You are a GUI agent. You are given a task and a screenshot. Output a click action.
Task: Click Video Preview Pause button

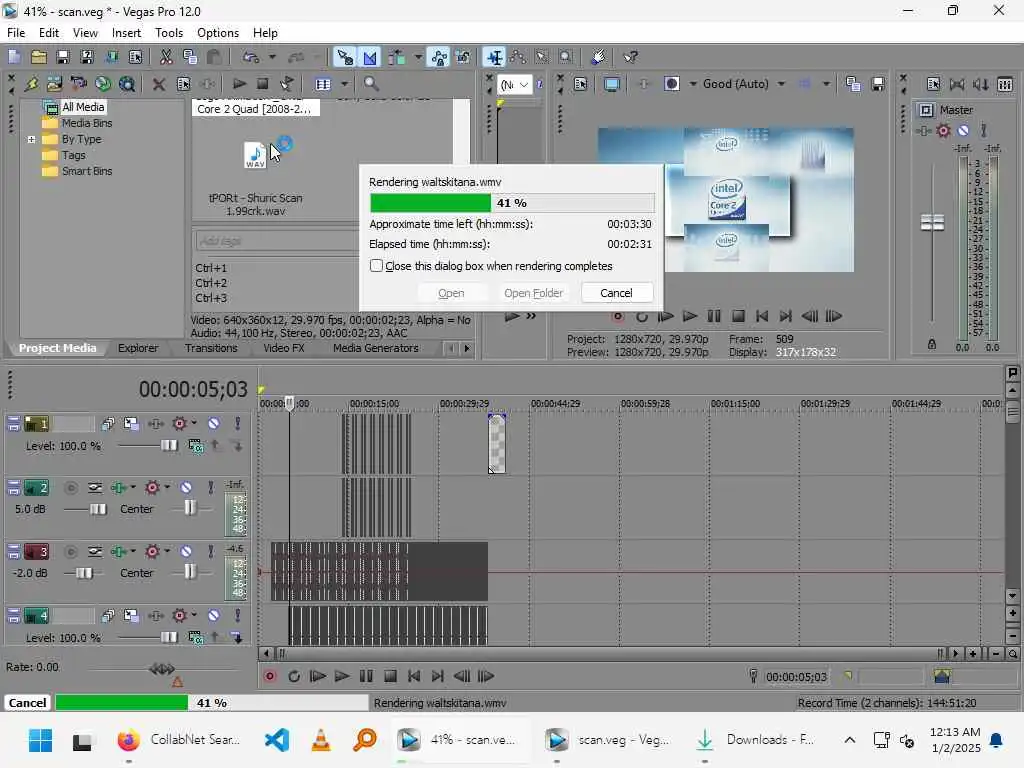pos(714,317)
